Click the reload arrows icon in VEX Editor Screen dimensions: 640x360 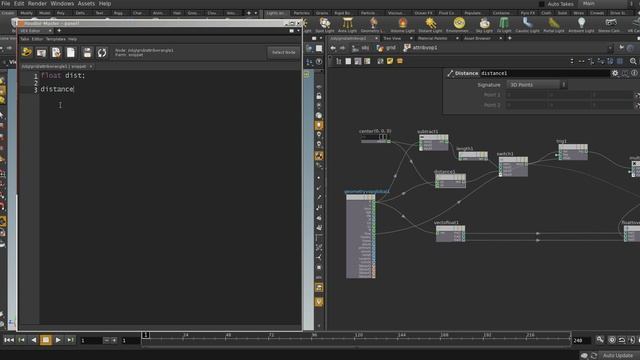(x=102, y=52)
